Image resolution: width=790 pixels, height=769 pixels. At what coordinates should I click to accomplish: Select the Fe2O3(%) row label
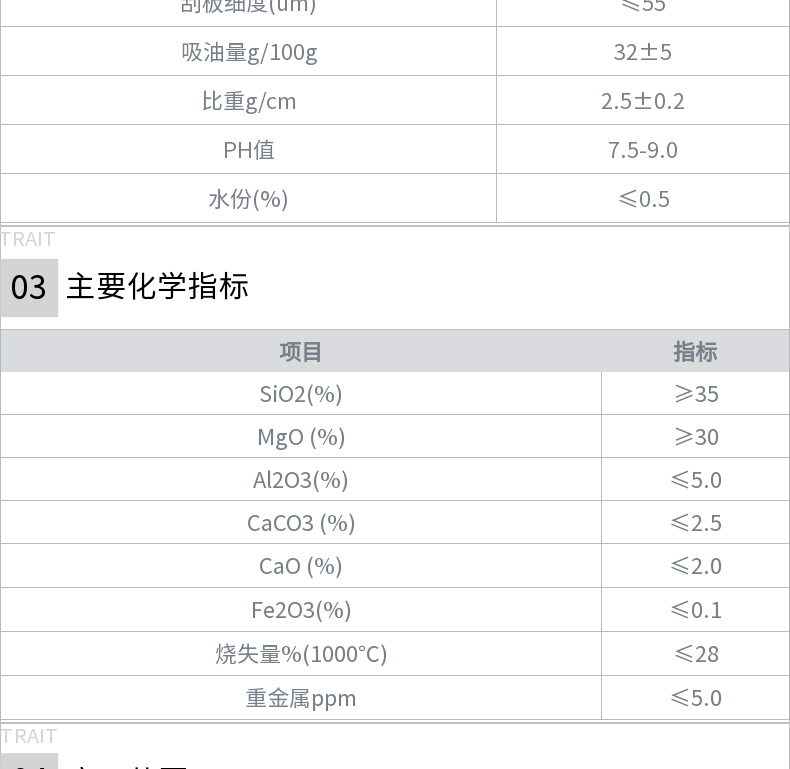[x=301, y=610]
